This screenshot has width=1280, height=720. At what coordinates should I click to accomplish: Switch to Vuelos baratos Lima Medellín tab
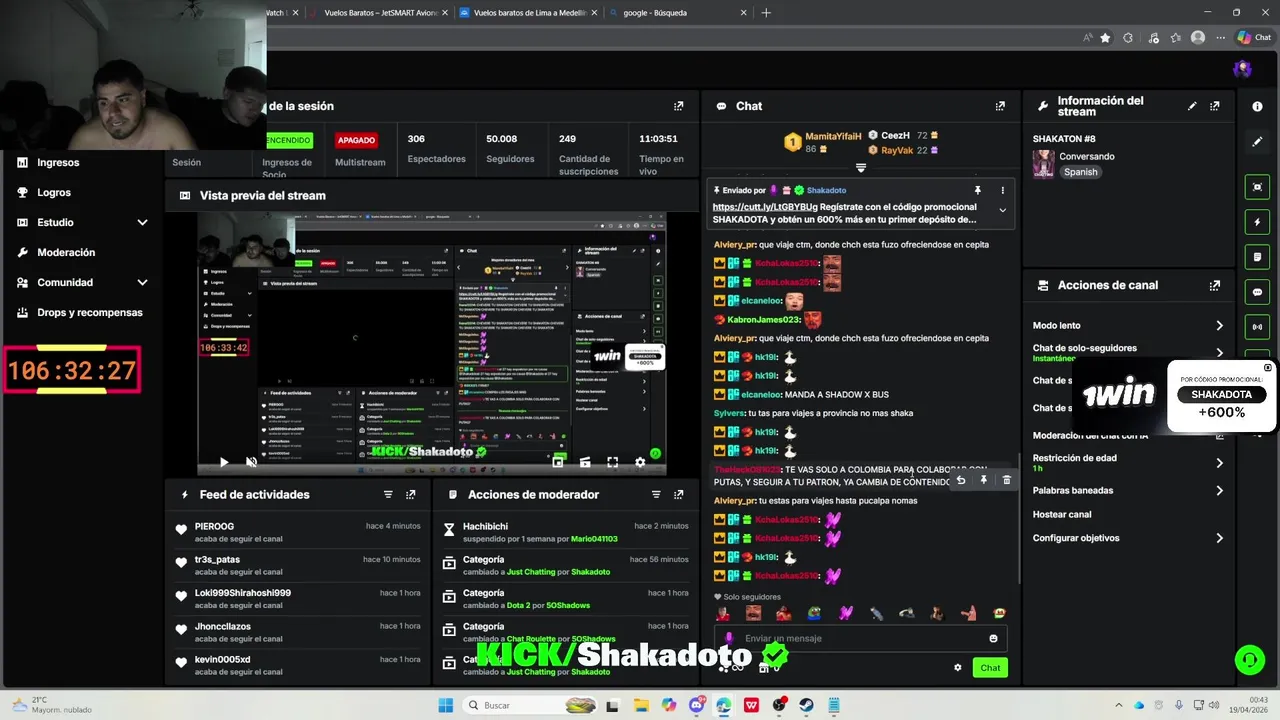[527, 13]
